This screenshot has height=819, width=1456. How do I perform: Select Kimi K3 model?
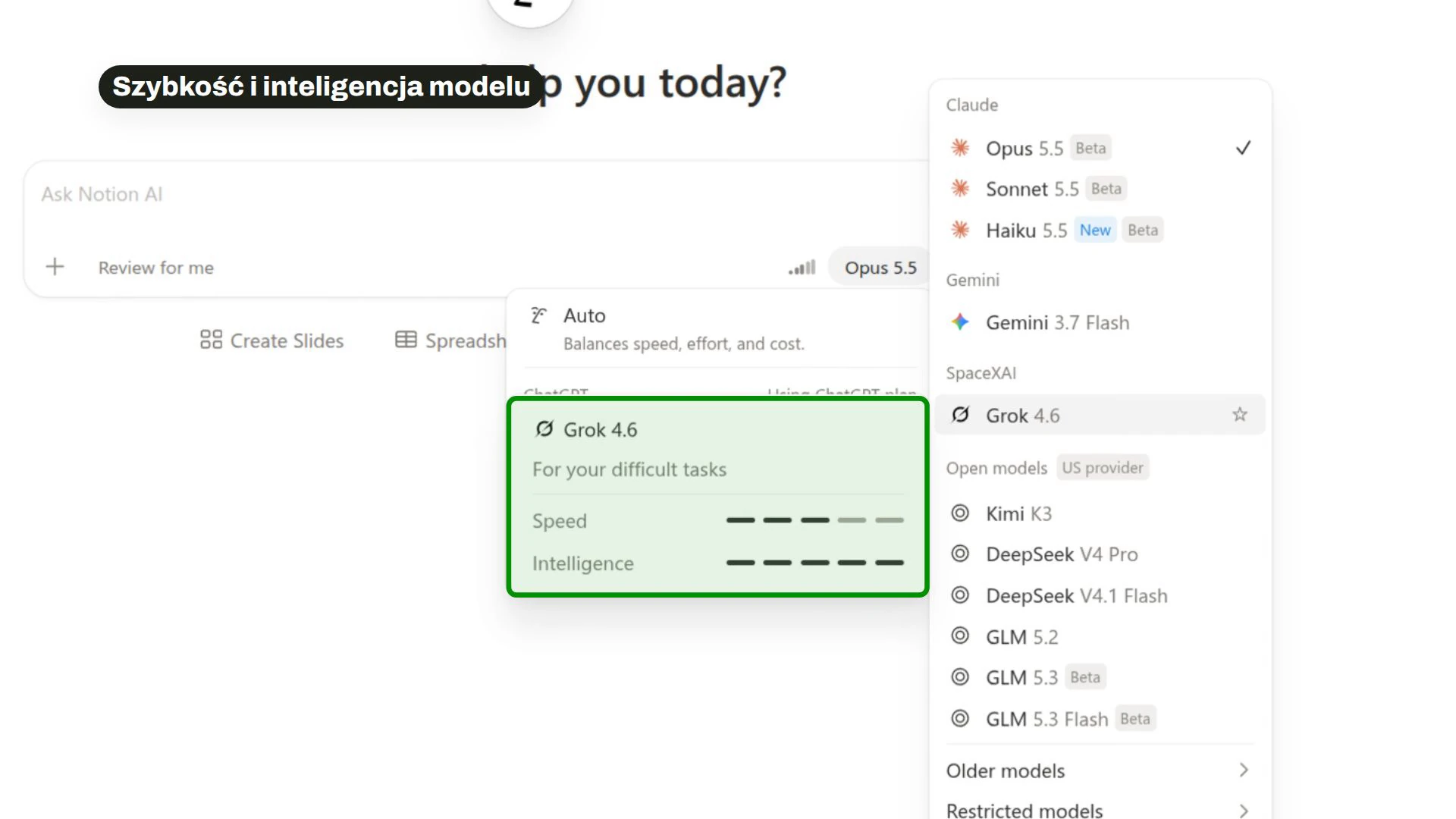click(1100, 513)
